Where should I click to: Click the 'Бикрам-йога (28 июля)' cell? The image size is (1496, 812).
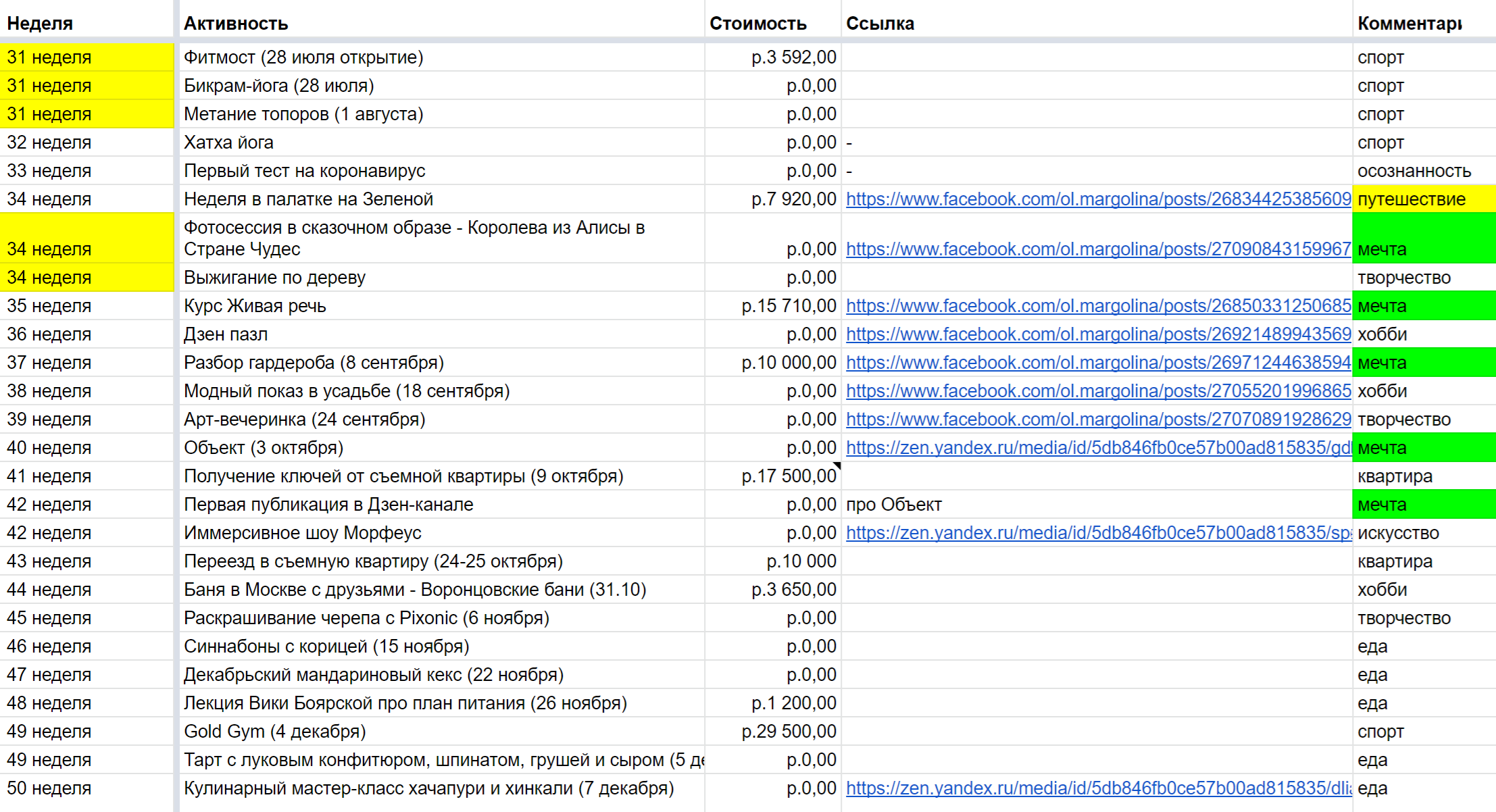pos(442,86)
